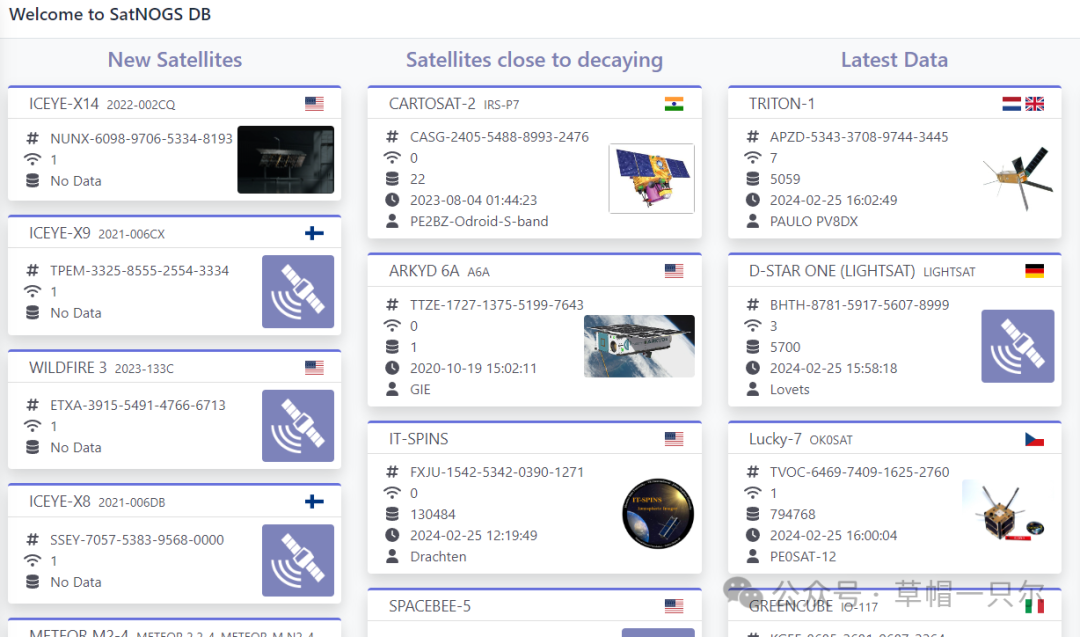The width and height of the screenshot is (1080, 637).
Task: Select identifier TTZE-1727-1375-5199-7643
Action: [x=497, y=305]
